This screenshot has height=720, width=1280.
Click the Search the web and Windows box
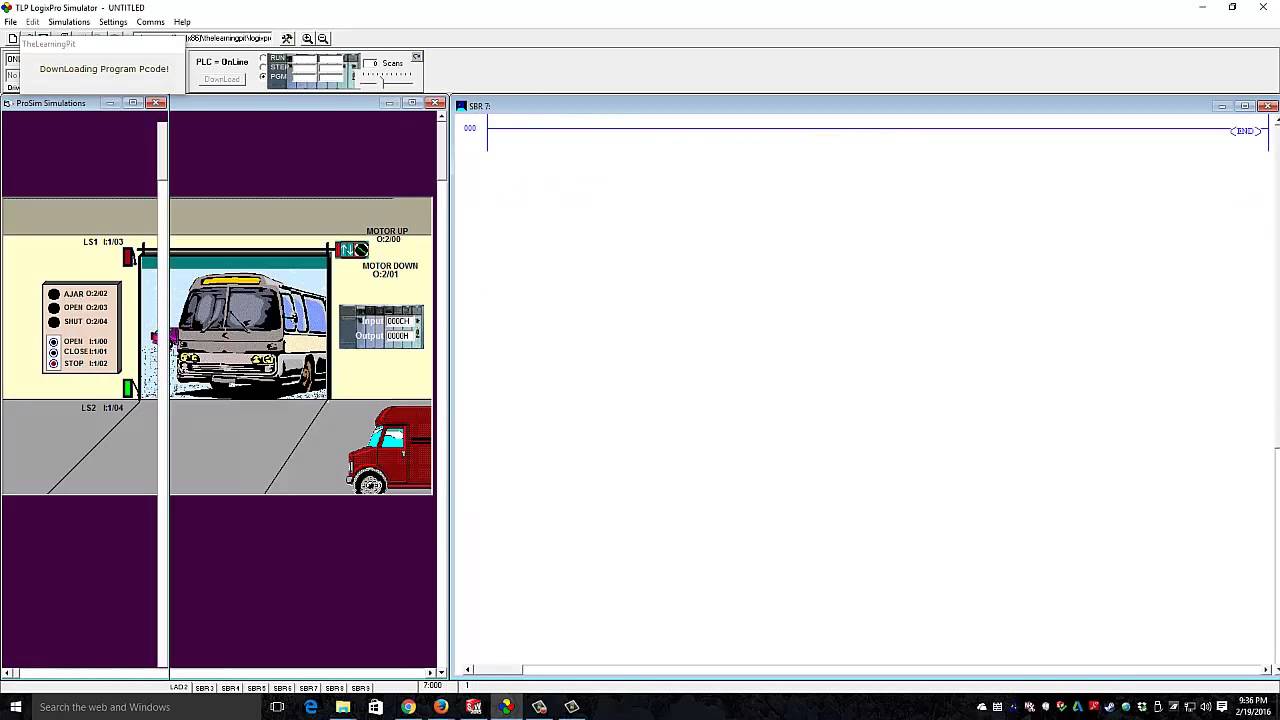(145, 707)
